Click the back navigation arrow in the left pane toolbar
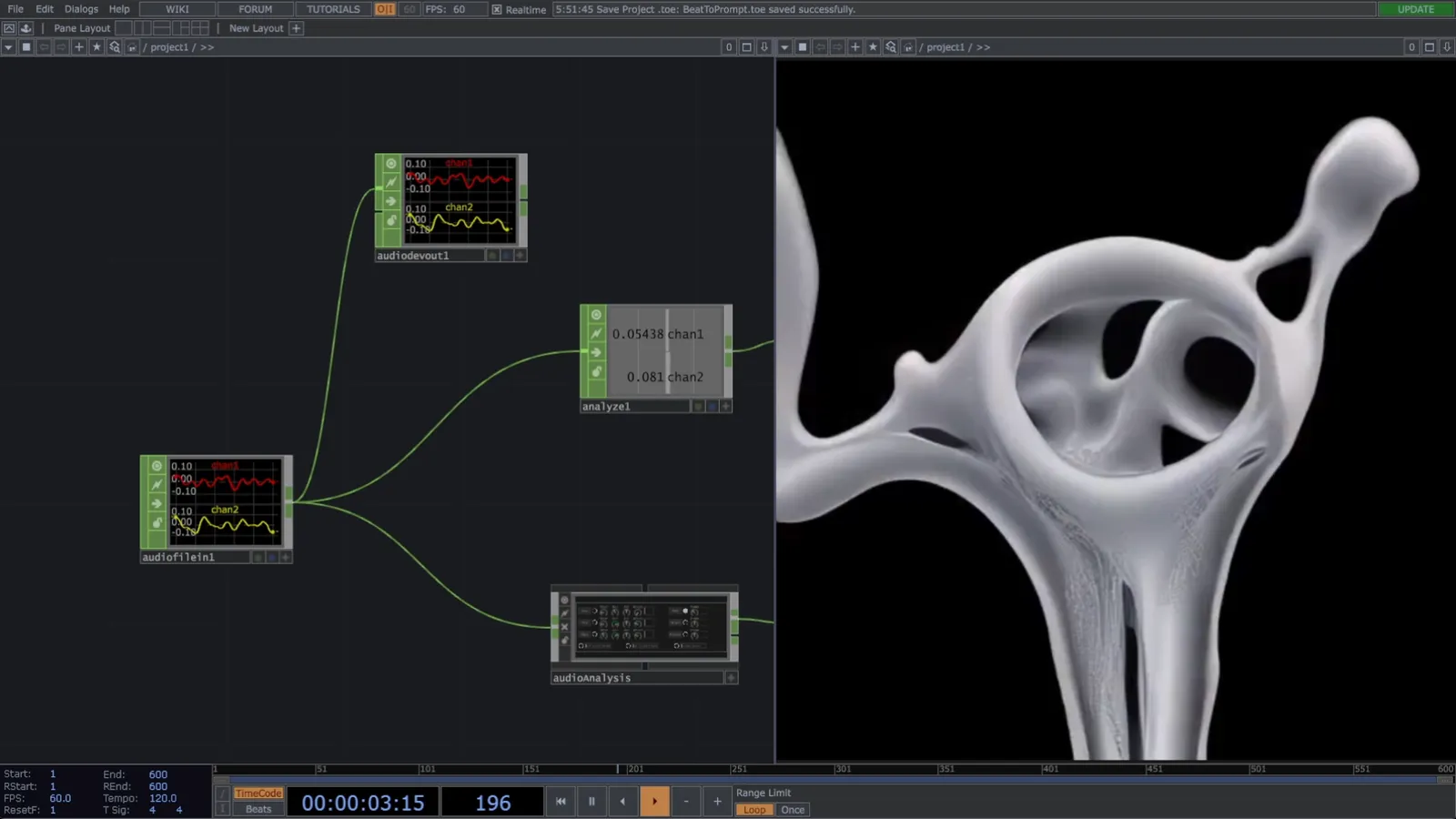Viewport: 1456px width, 819px height. (x=44, y=46)
